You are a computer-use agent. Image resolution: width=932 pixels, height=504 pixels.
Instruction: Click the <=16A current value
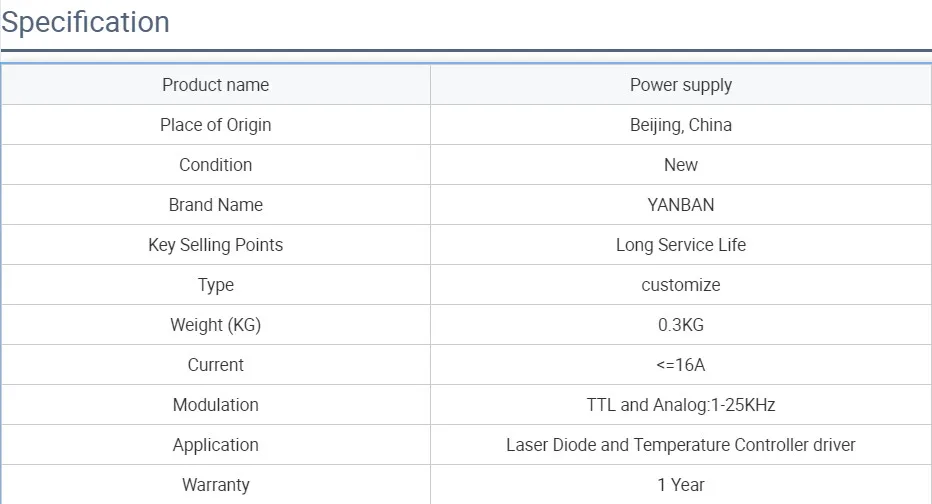coord(681,364)
